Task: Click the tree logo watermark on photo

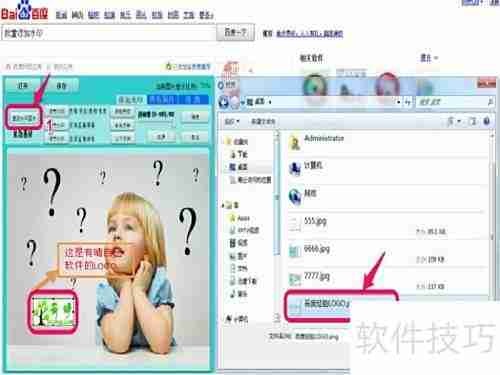Action: pyautogui.click(x=53, y=312)
